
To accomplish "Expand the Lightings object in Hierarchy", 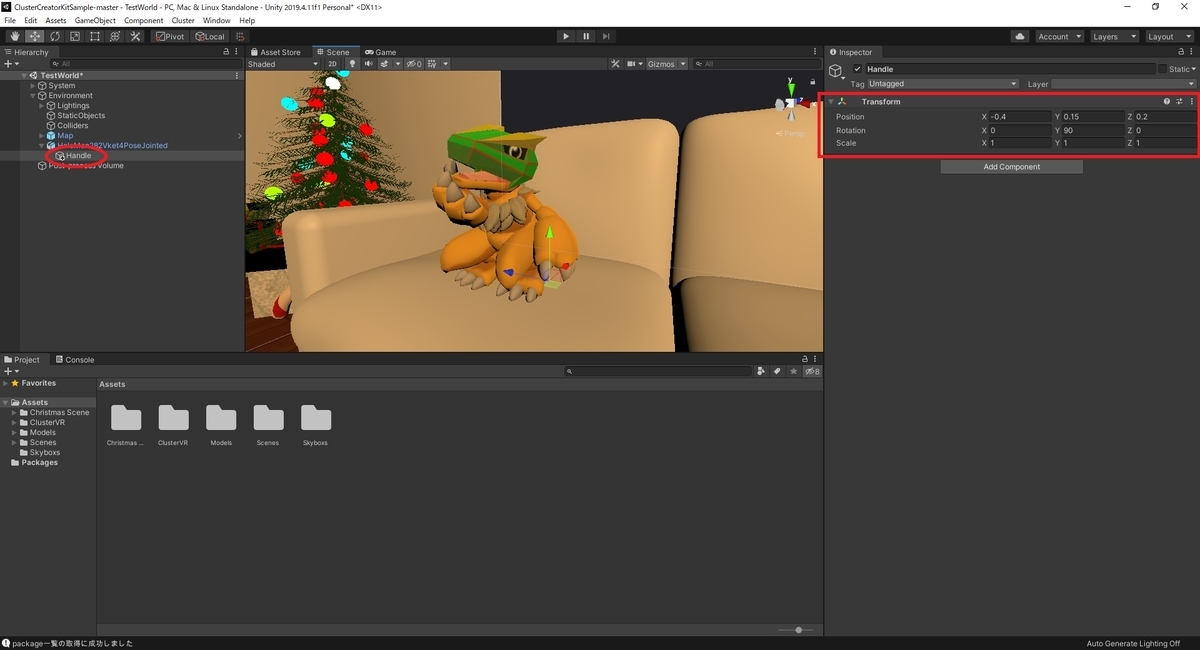I will pos(42,106).
